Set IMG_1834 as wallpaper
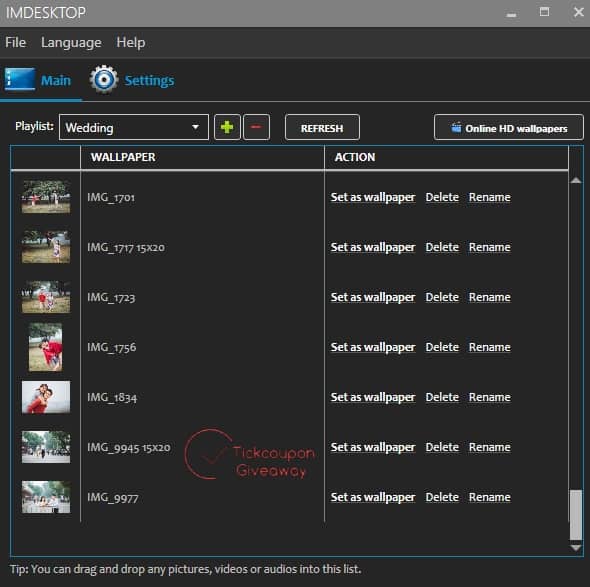590x587 pixels. (373, 398)
